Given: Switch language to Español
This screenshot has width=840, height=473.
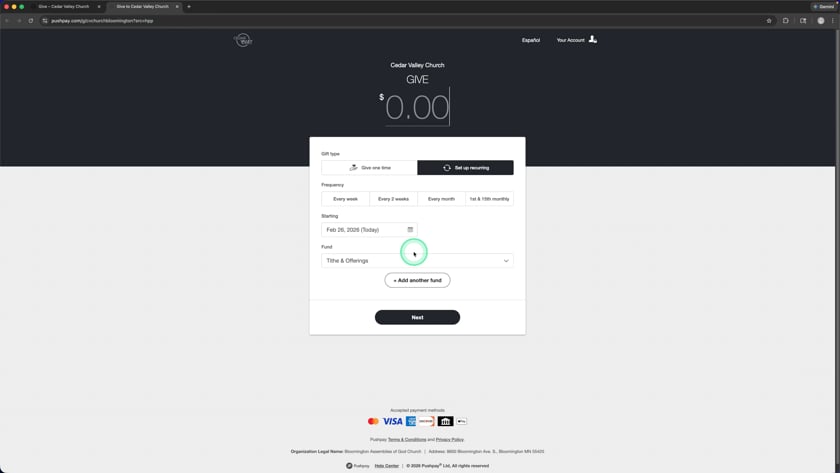Looking at the screenshot, I should 531,40.
